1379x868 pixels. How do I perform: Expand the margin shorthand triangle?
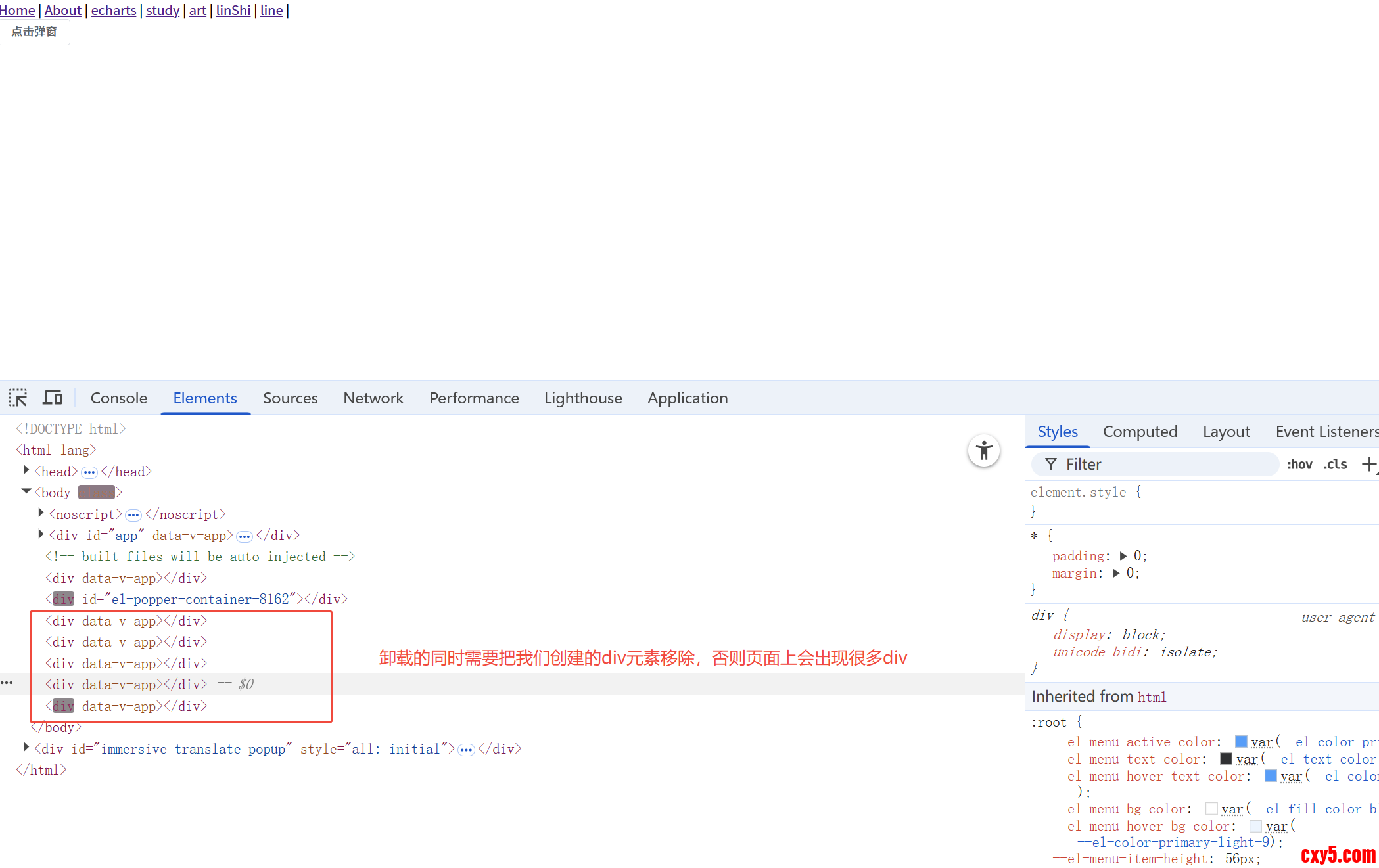[1116, 573]
